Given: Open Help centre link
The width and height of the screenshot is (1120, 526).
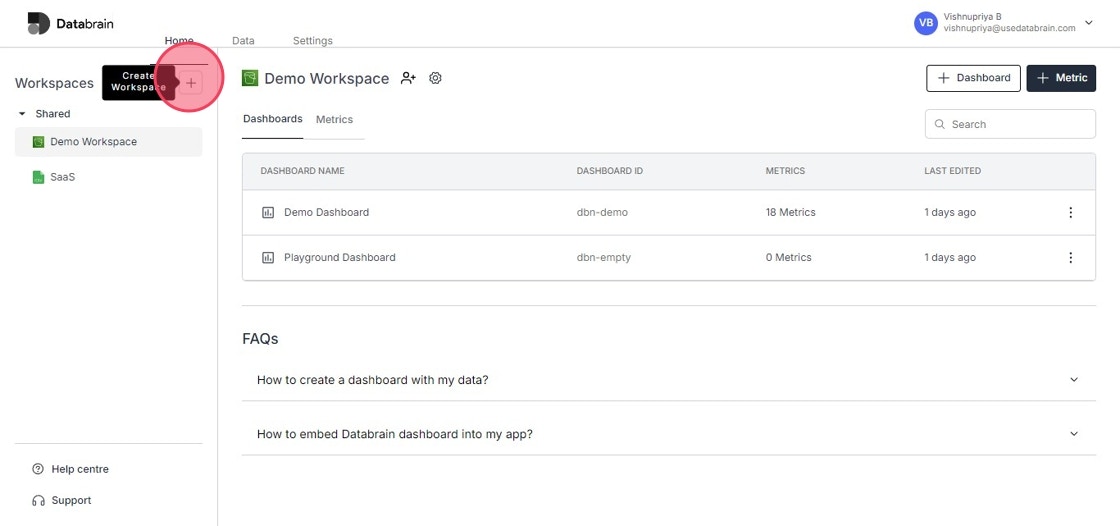Looking at the screenshot, I should click(80, 470).
